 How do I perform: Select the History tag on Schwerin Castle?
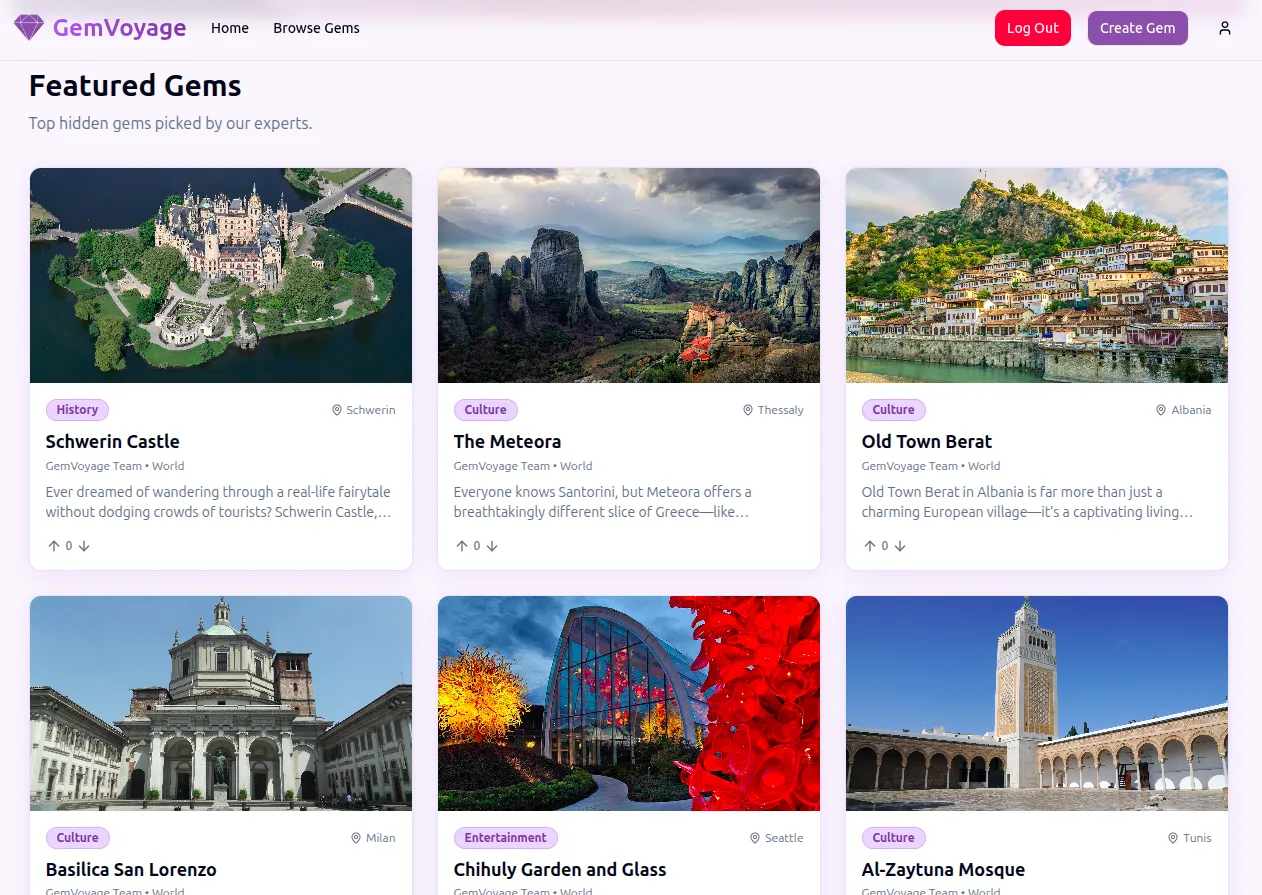pyautogui.click(x=77, y=410)
